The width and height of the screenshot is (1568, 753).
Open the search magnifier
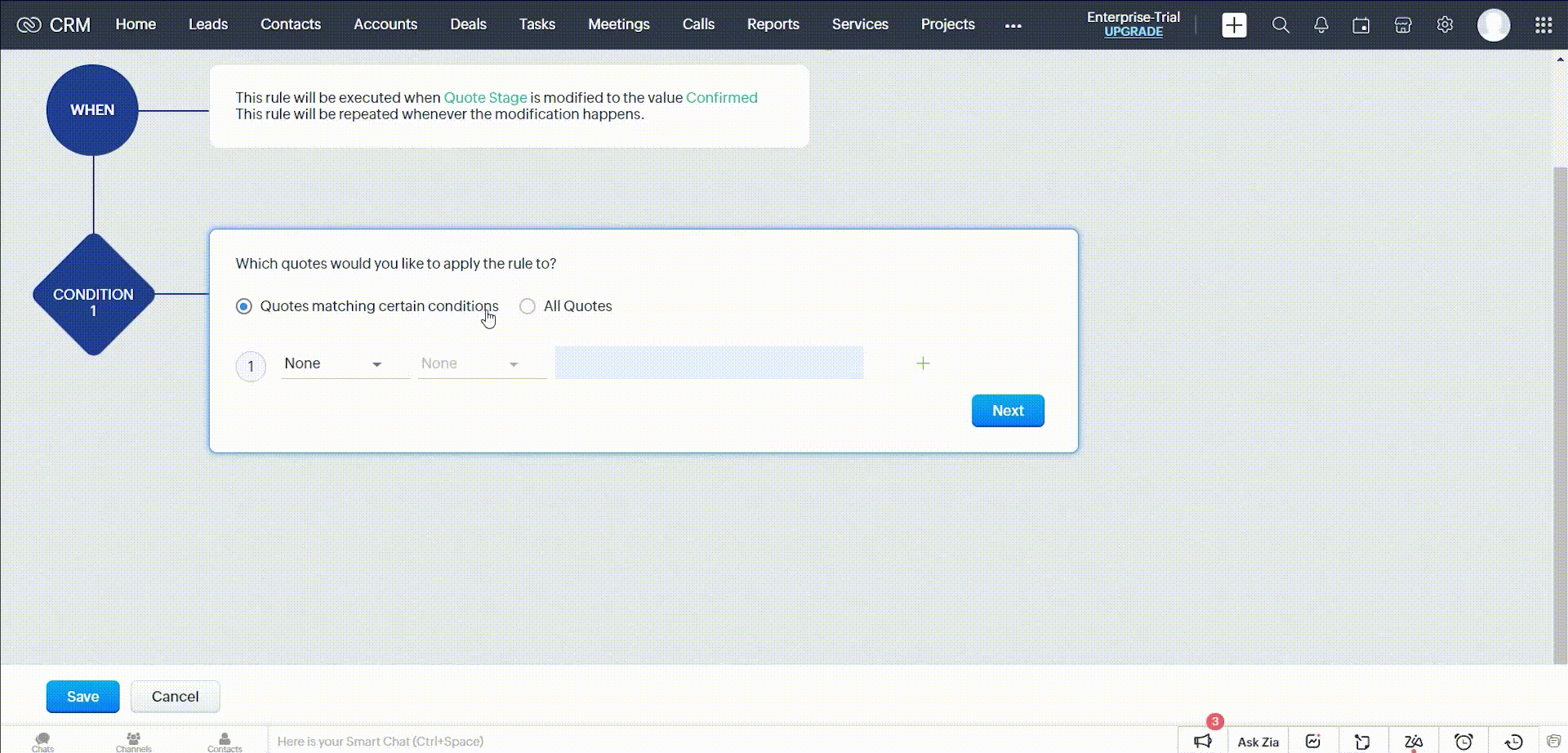1281,25
